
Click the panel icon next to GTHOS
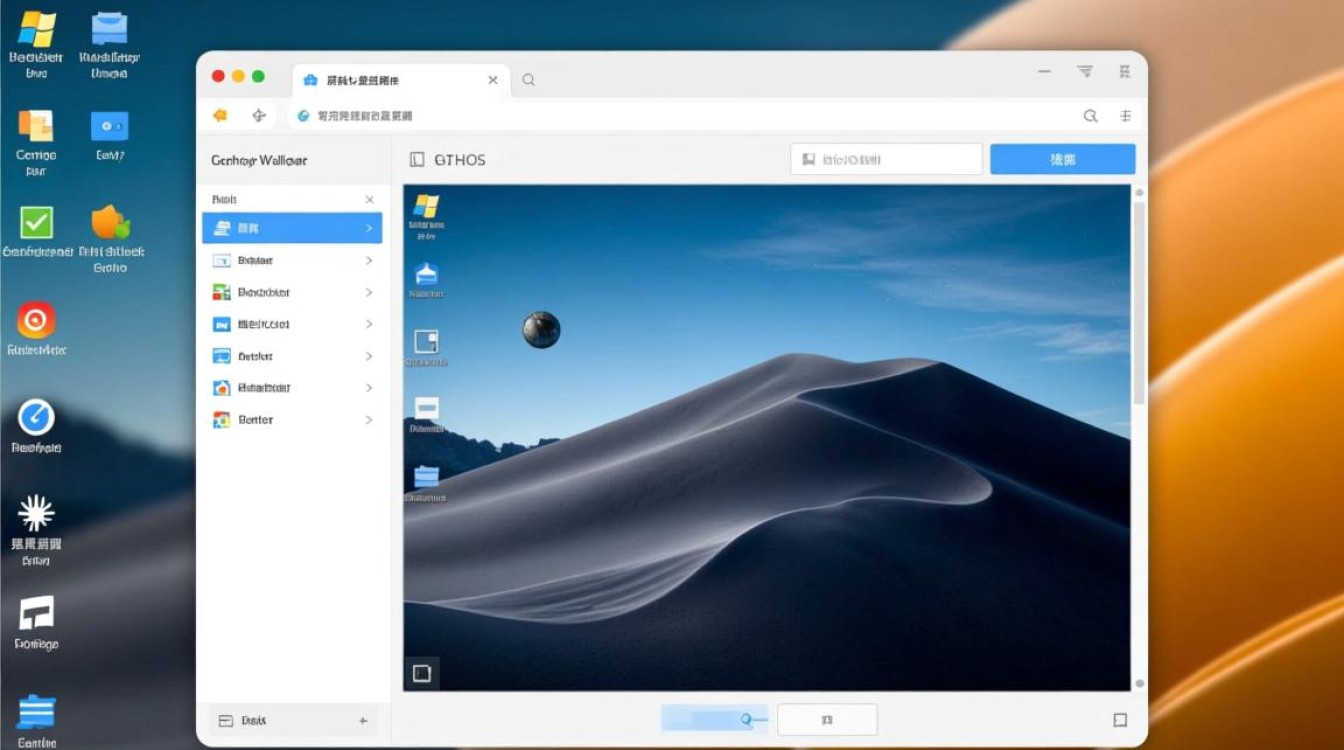(417, 160)
